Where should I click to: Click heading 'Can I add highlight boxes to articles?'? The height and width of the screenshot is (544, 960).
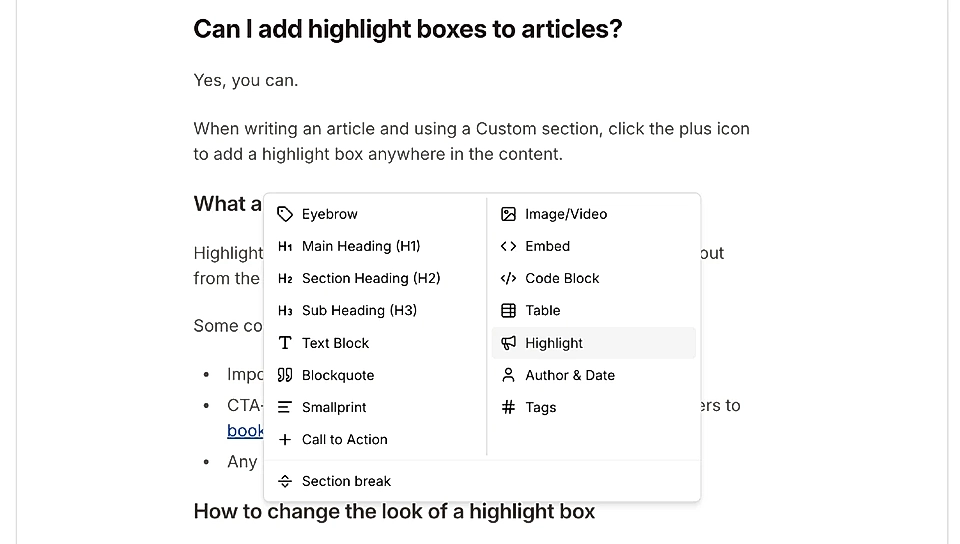click(x=408, y=29)
